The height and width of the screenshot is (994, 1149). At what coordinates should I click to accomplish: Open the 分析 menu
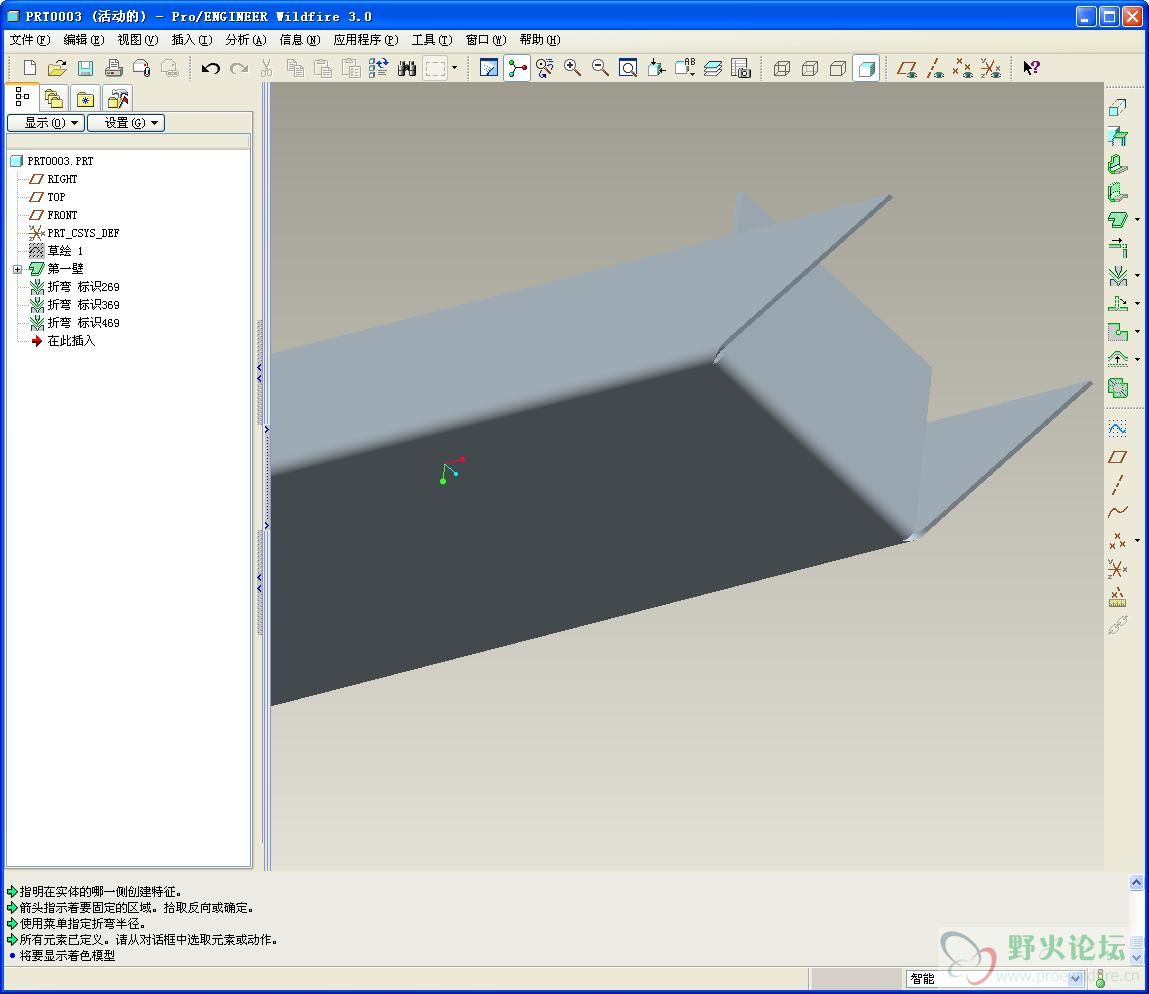(x=245, y=40)
